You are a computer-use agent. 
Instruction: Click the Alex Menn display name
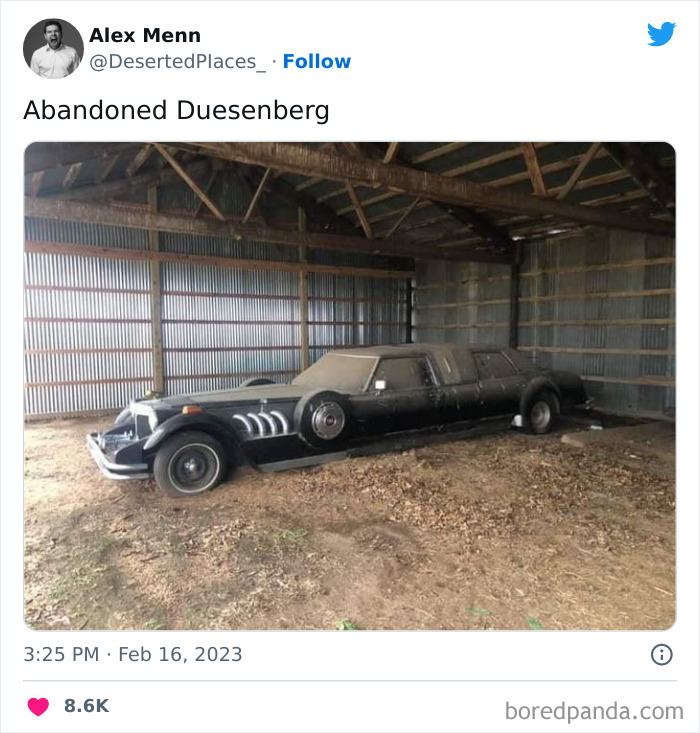click(145, 36)
